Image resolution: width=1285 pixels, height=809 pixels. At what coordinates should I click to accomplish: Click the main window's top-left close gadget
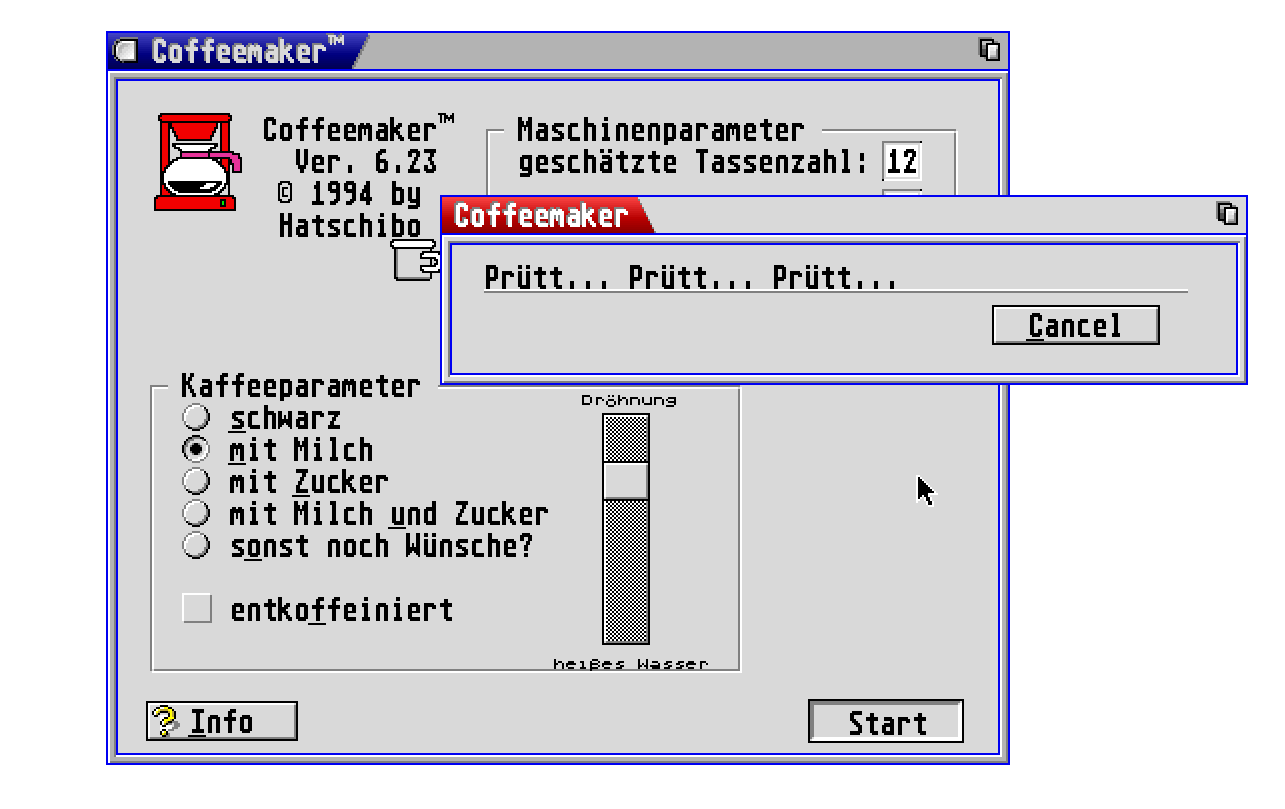coord(125,51)
